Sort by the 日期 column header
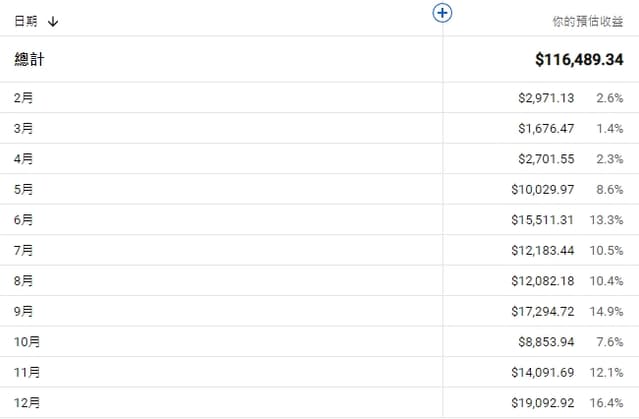The width and height of the screenshot is (639, 419). [x=26, y=22]
